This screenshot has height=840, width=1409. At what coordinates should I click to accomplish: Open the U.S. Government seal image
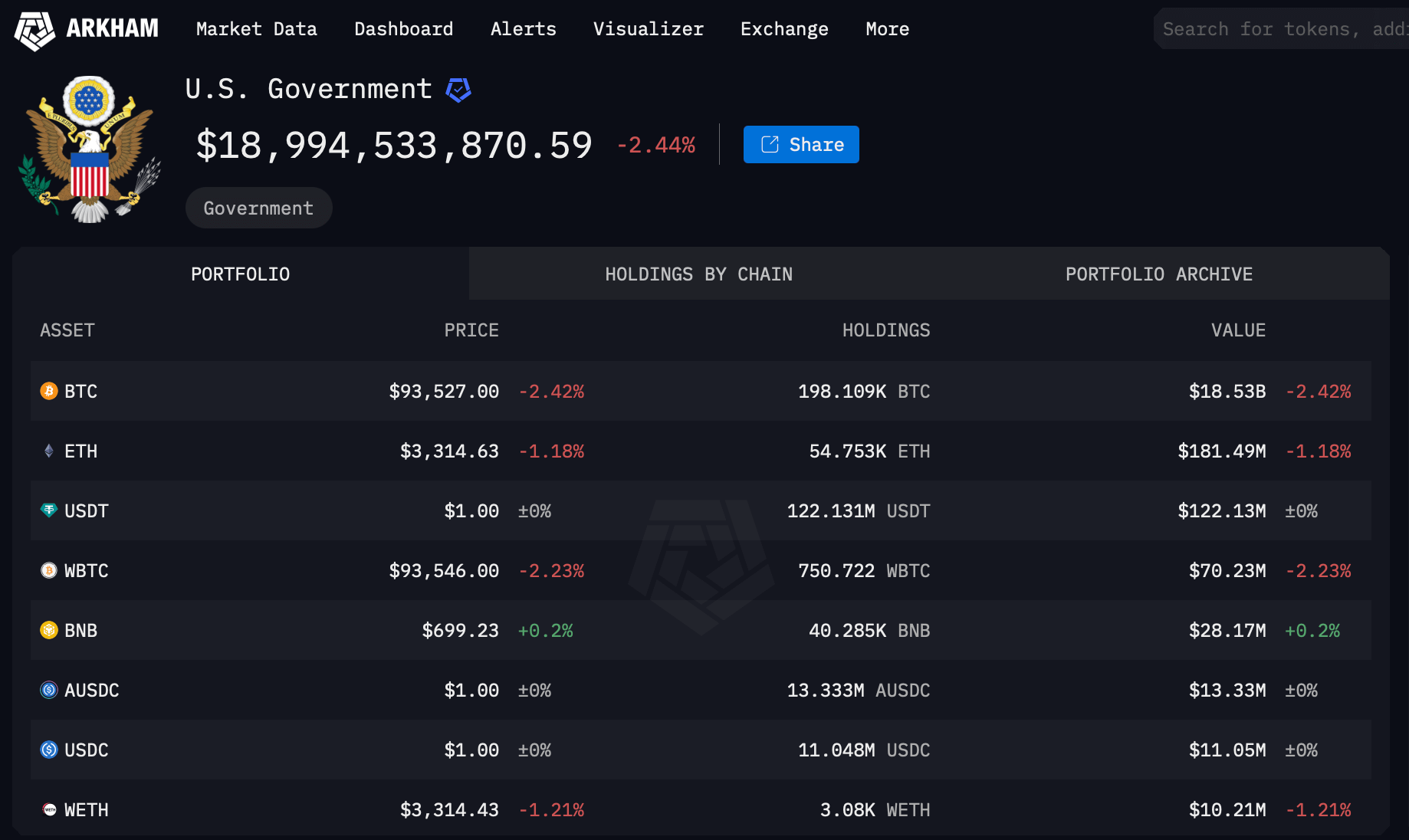pos(90,149)
